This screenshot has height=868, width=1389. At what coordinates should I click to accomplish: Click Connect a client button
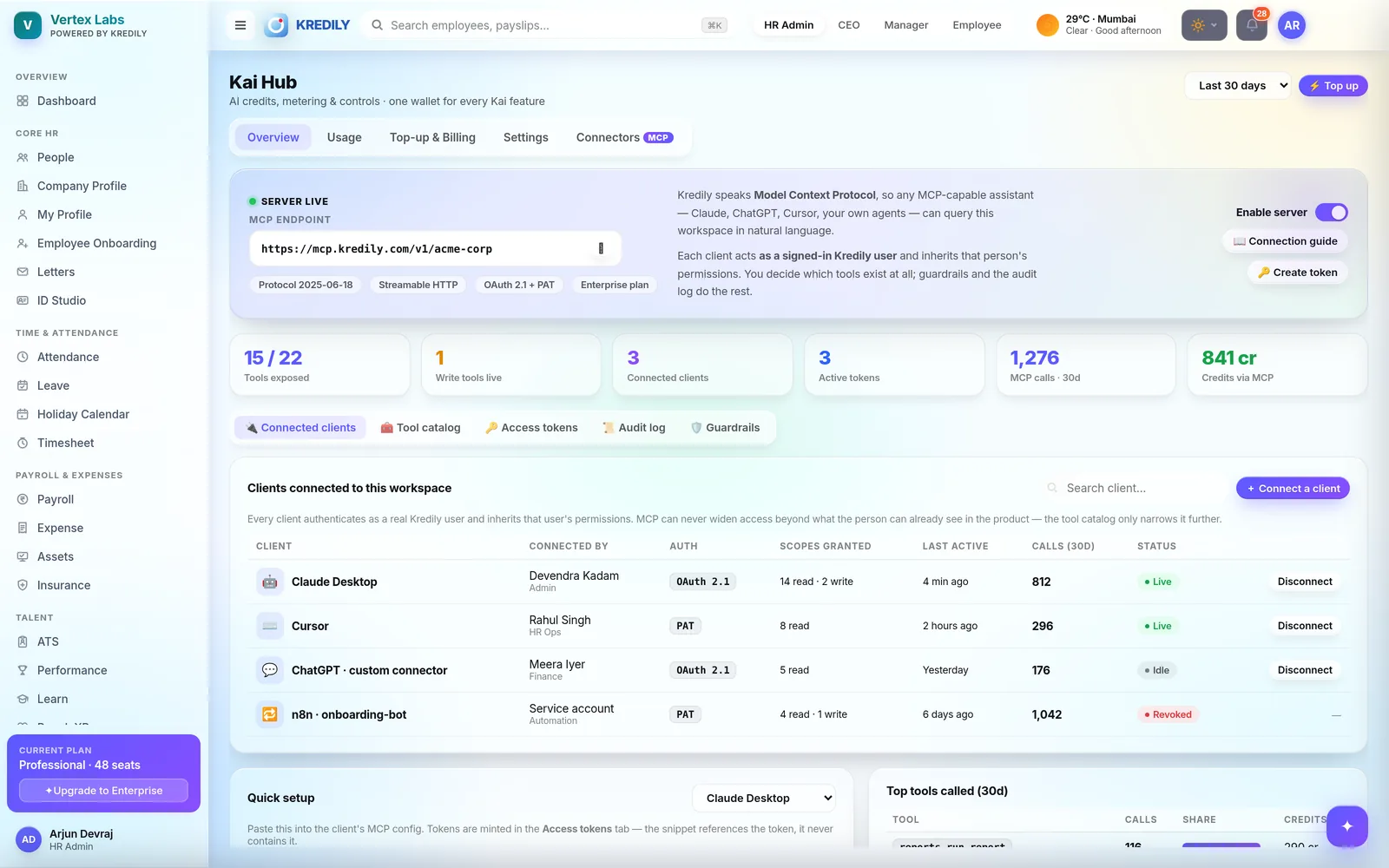(1293, 489)
